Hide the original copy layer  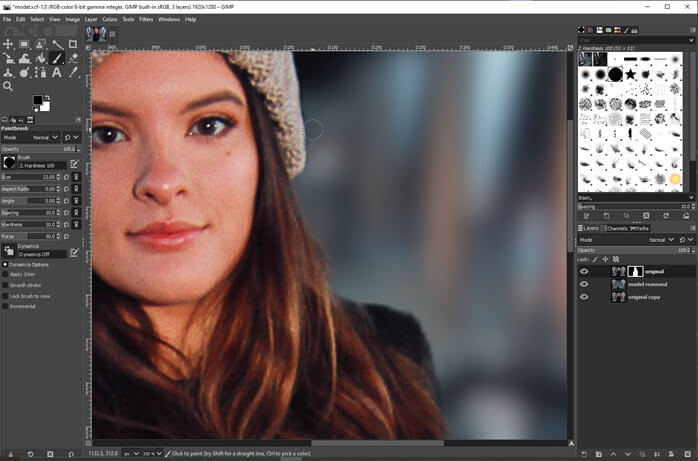[x=584, y=297]
